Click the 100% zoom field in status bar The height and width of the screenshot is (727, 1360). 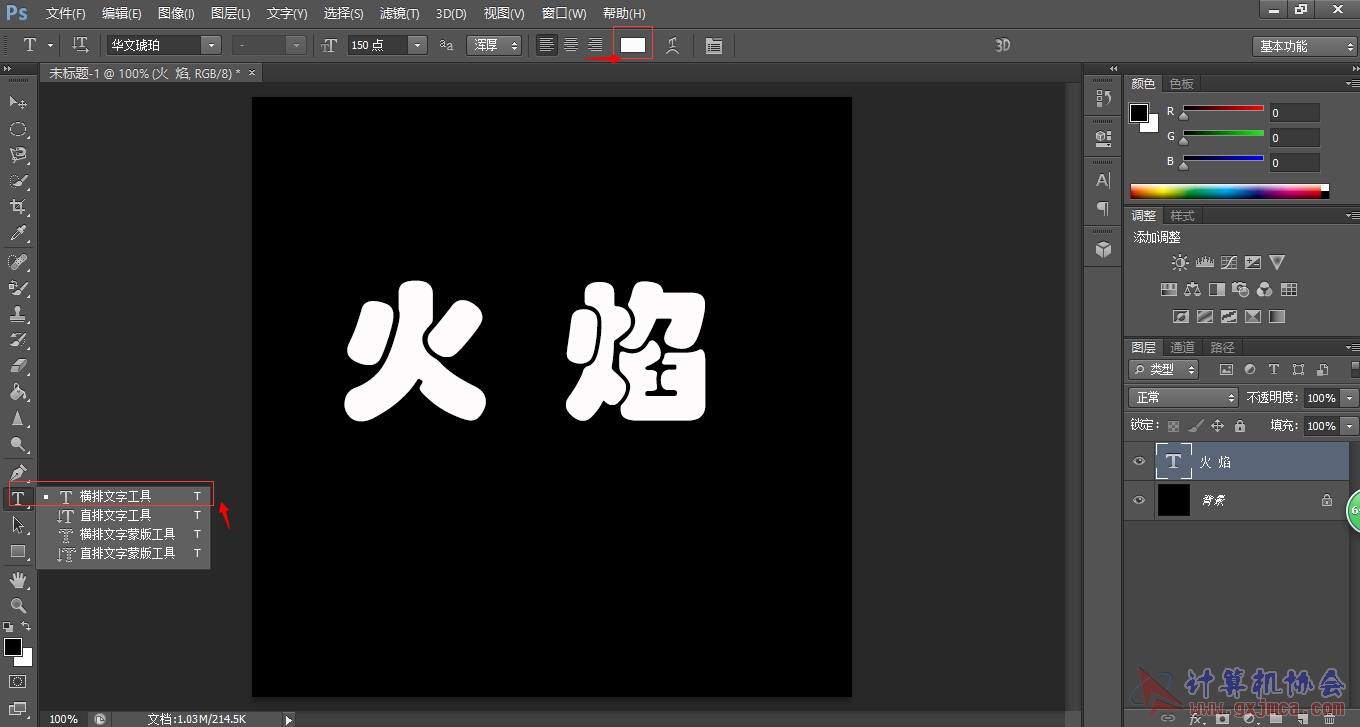[x=63, y=719]
